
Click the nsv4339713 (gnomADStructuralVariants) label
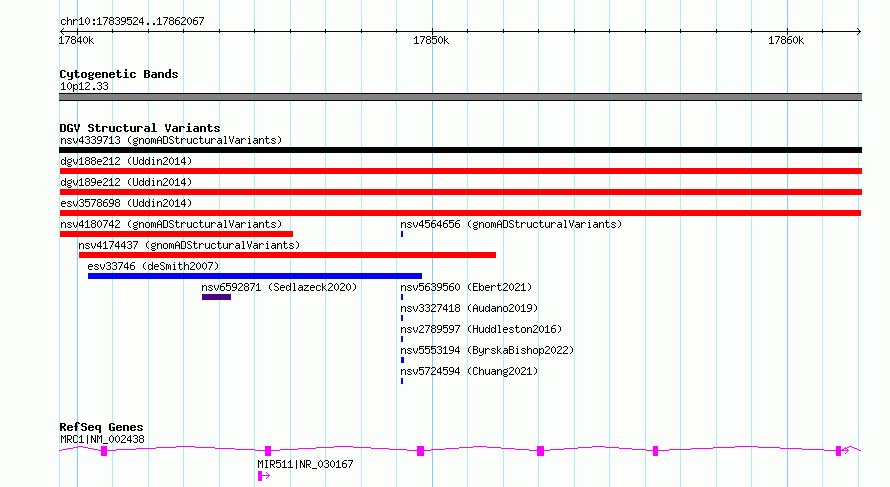pos(171,140)
